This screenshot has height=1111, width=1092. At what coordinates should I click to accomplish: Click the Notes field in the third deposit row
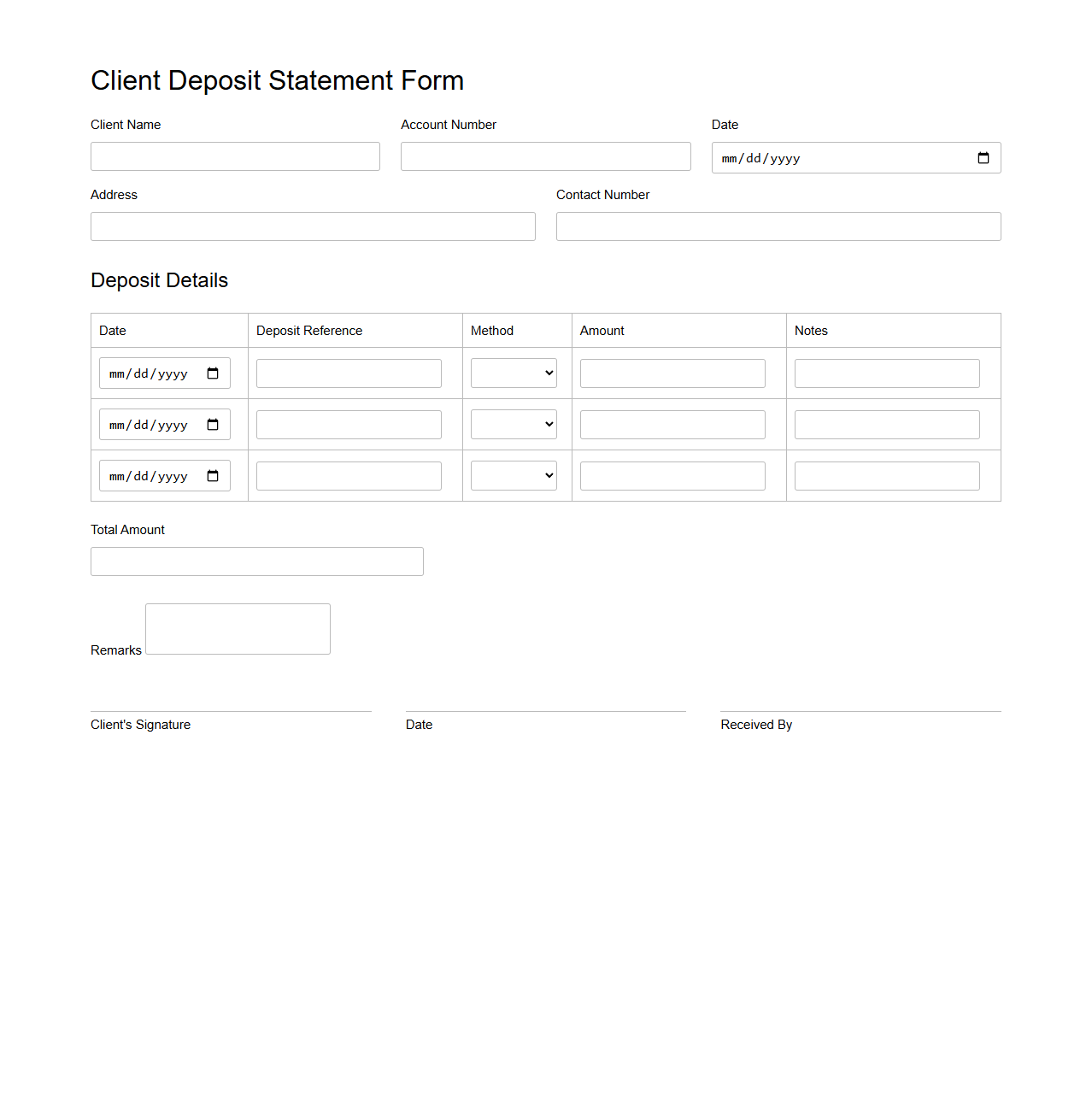point(886,475)
